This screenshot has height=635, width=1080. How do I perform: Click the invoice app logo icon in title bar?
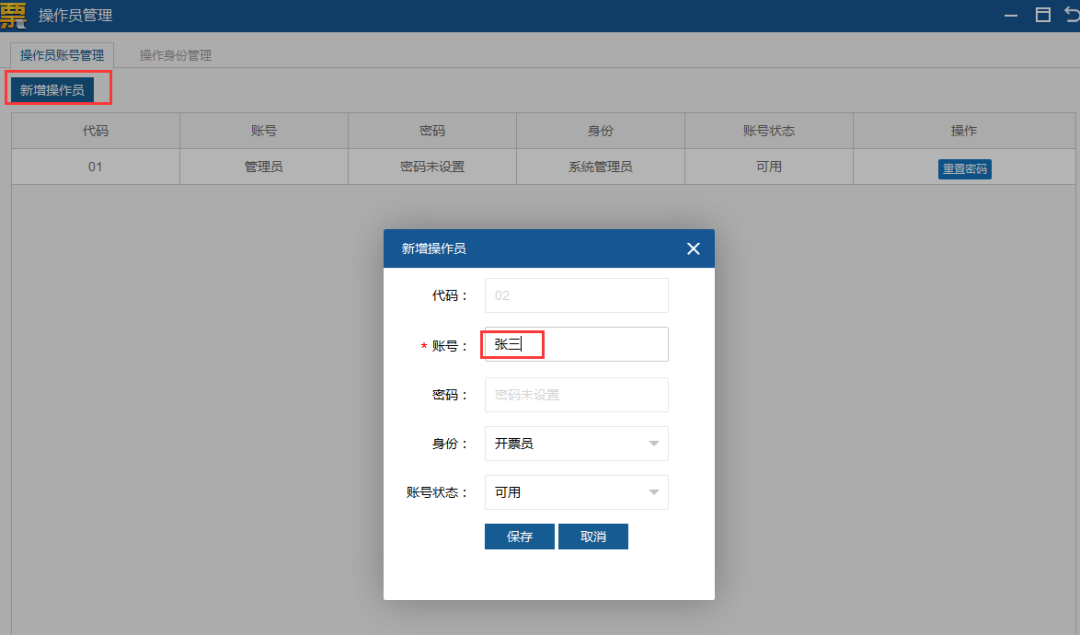coord(14,15)
